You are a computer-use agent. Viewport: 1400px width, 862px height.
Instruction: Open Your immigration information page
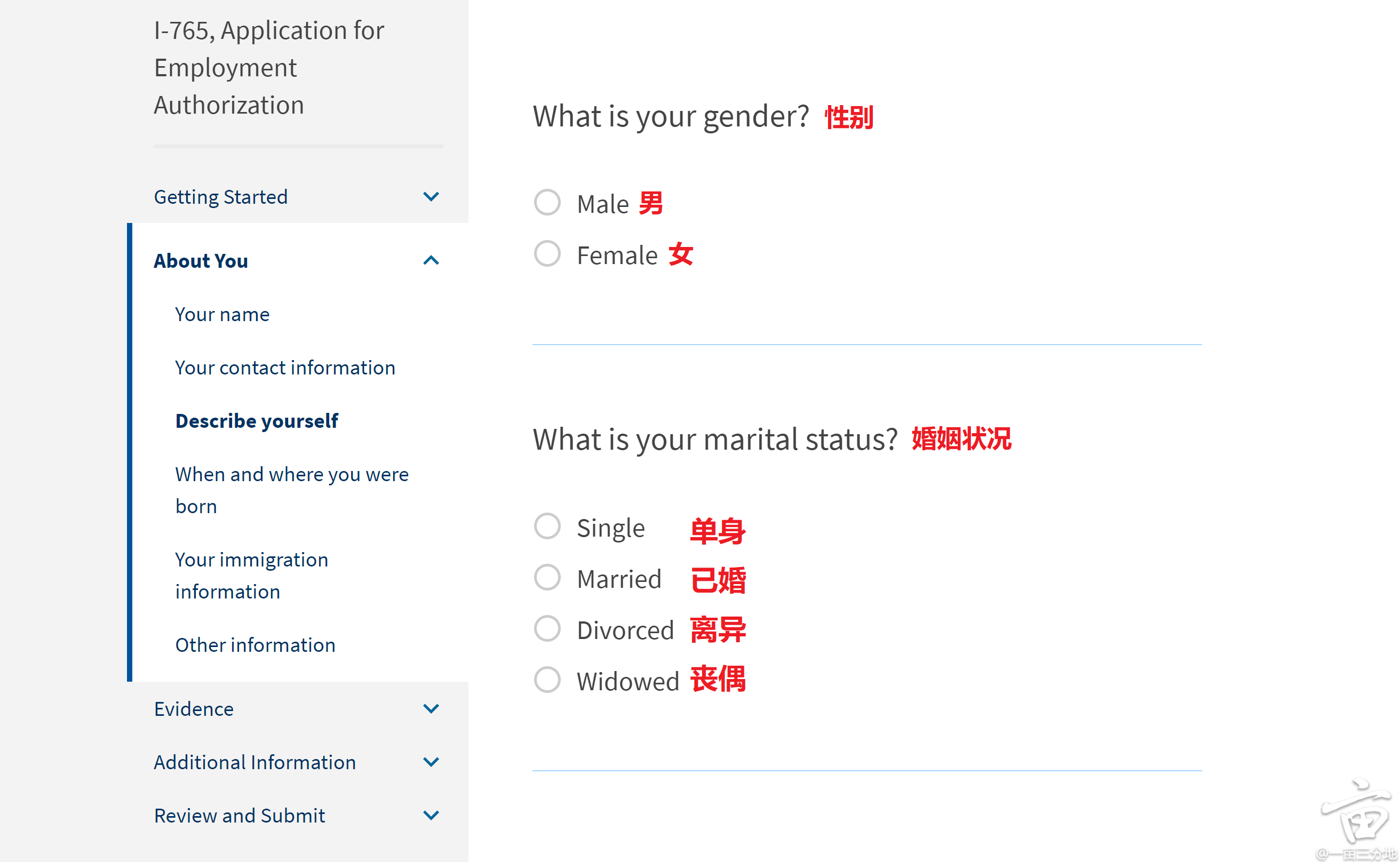click(x=251, y=575)
